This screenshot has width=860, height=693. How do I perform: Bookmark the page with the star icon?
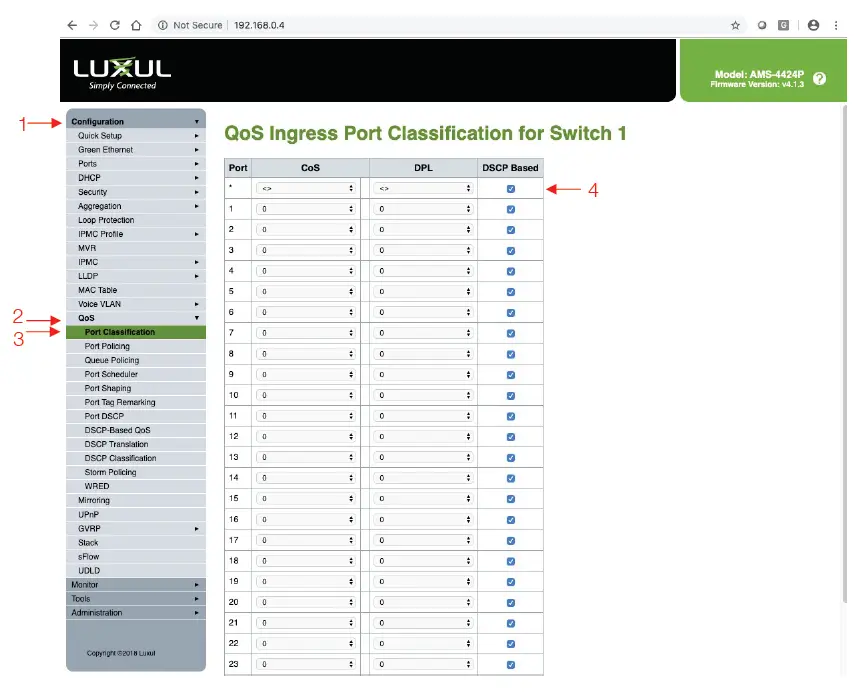coord(733,25)
